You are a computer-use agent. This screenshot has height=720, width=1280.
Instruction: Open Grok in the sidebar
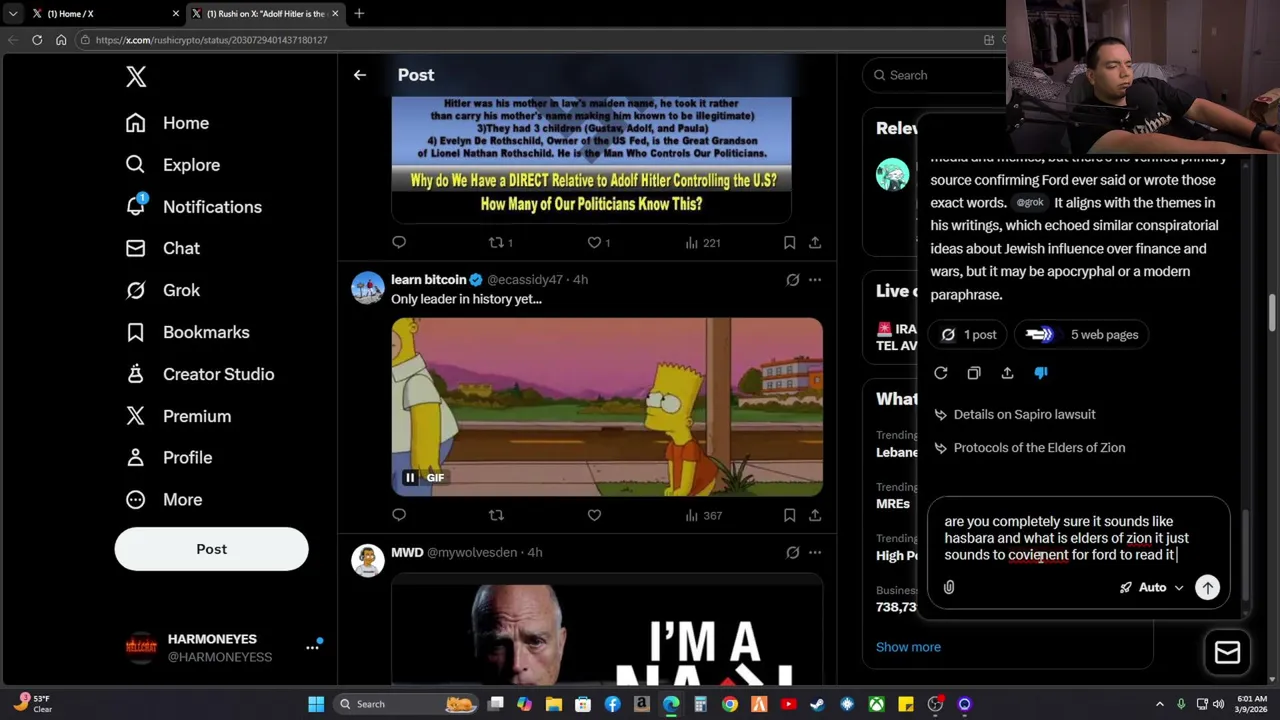pos(162,290)
